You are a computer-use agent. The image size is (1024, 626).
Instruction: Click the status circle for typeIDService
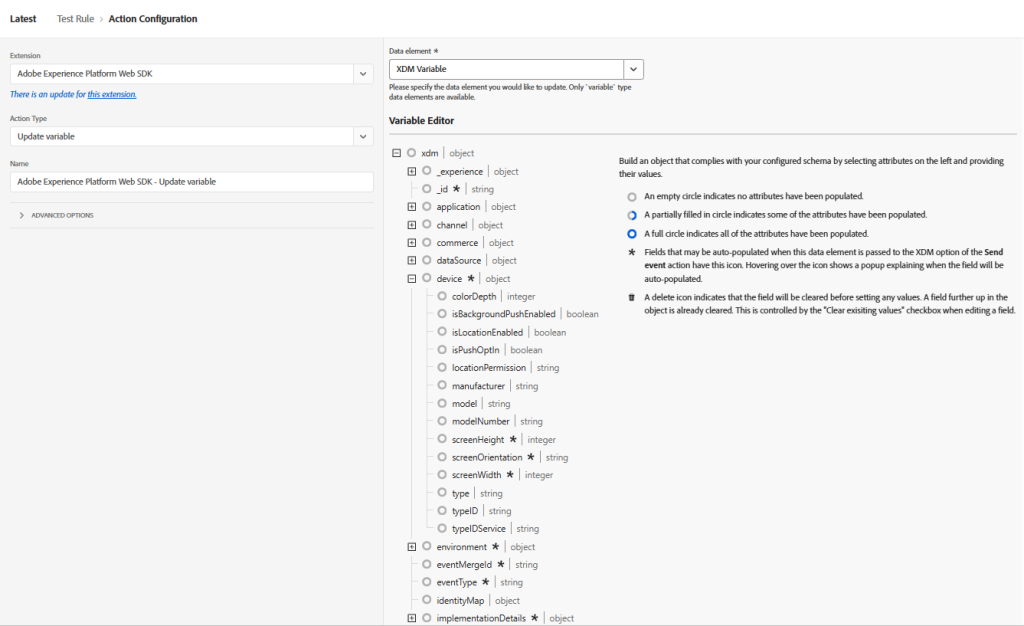[442, 528]
